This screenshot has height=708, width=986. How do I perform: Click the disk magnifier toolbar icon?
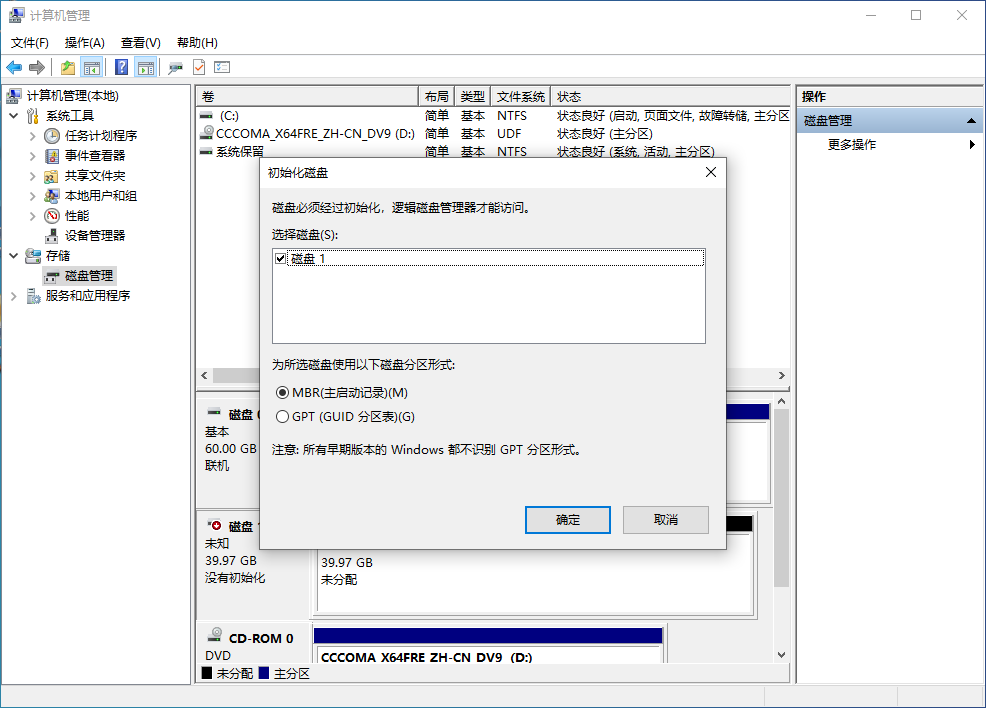point(175,67)
